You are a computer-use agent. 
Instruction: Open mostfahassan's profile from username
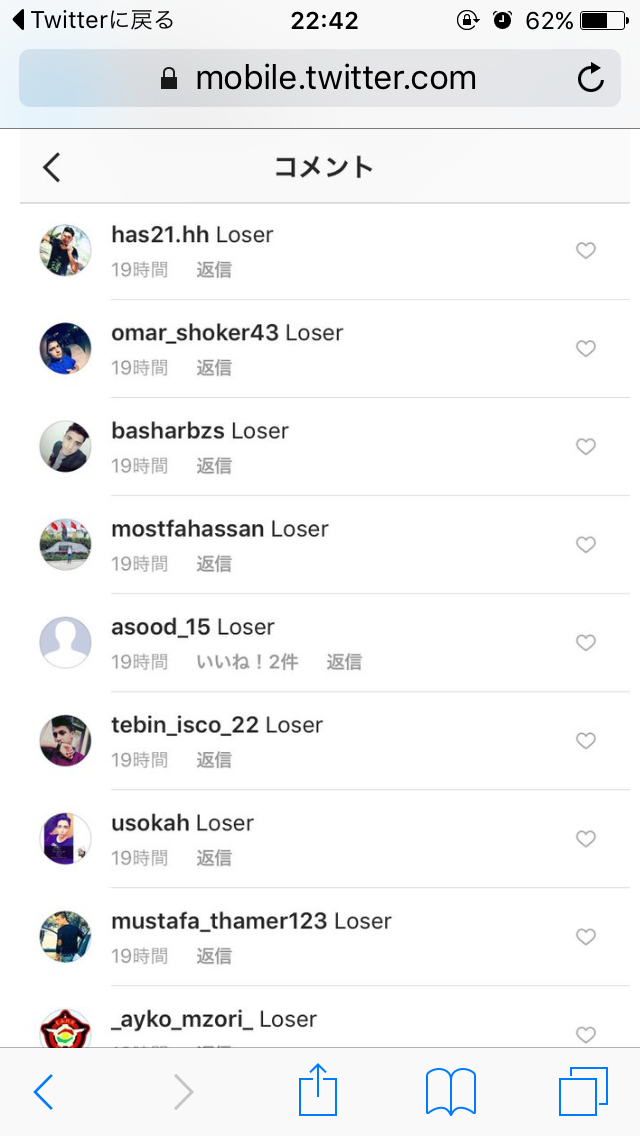[x=188, y=529]
